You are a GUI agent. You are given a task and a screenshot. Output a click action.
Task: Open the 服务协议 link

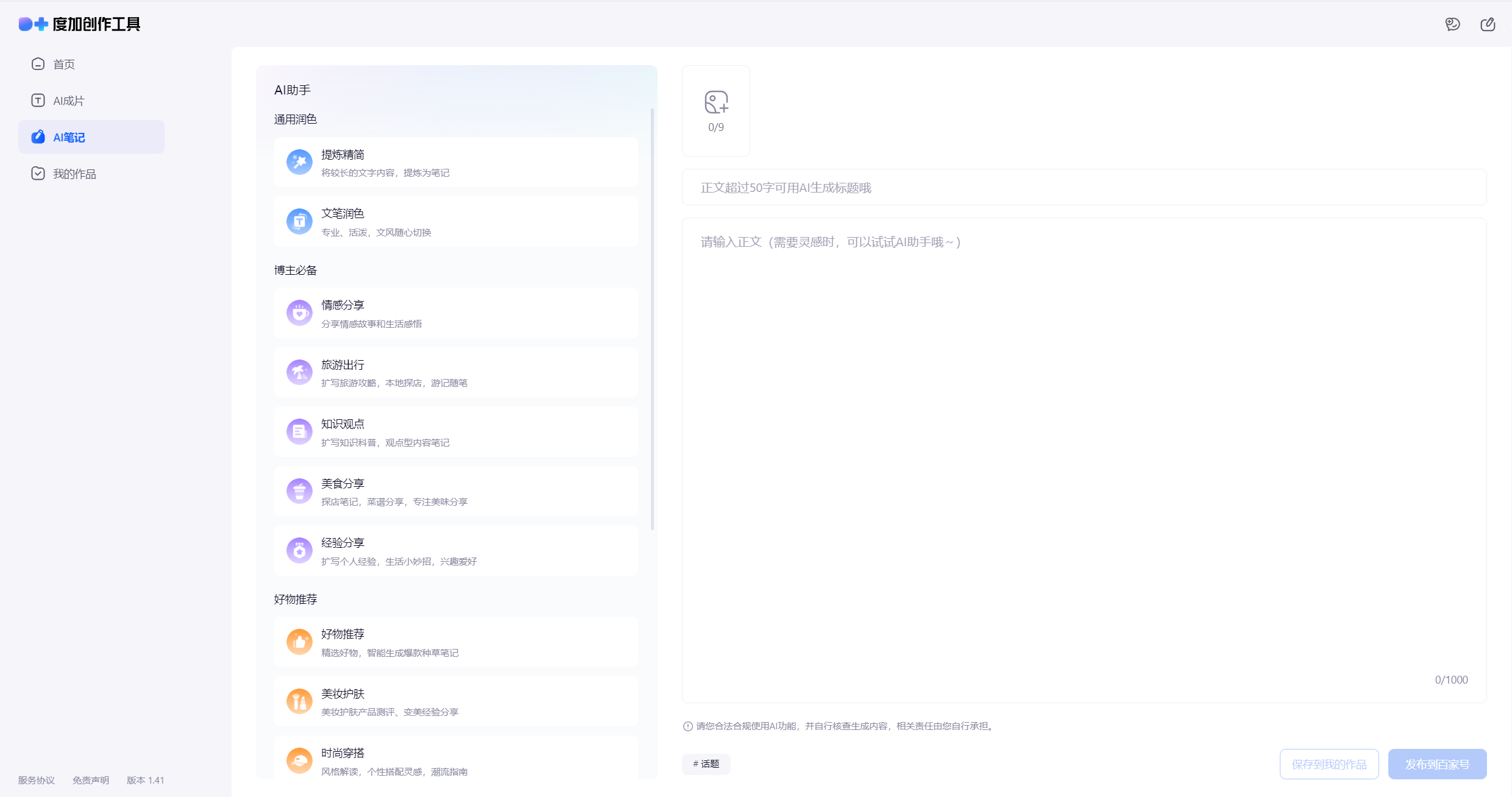[36, 781]
